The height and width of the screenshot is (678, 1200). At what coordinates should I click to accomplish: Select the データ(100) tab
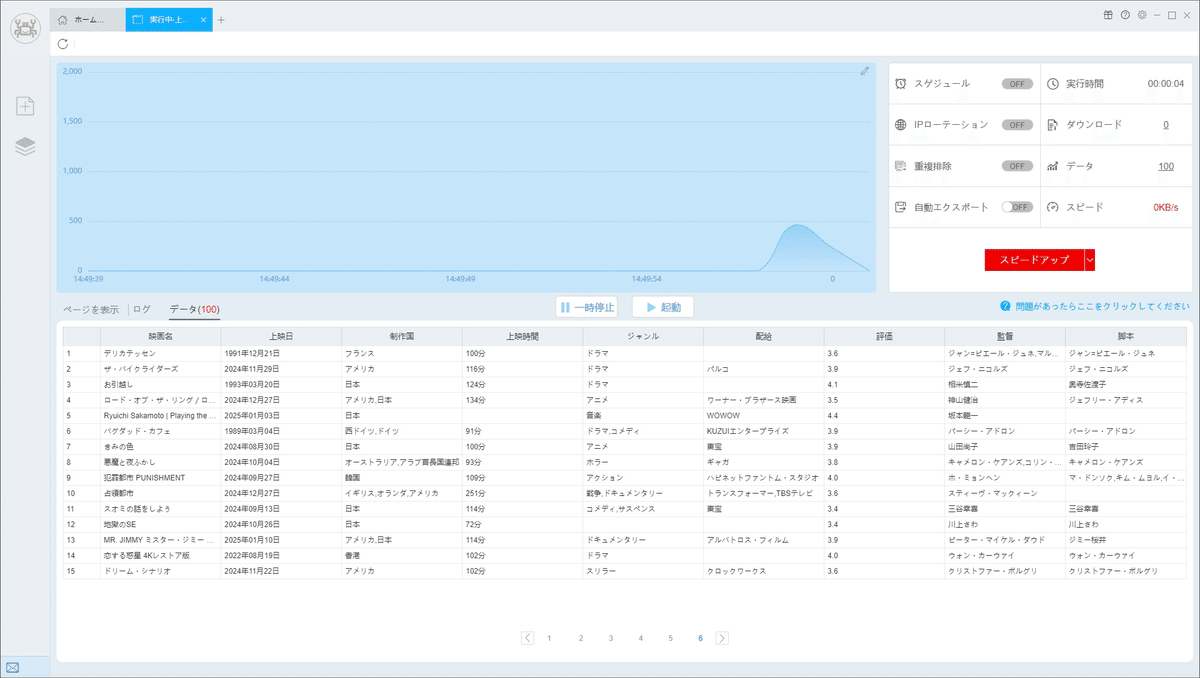[194, 310]
